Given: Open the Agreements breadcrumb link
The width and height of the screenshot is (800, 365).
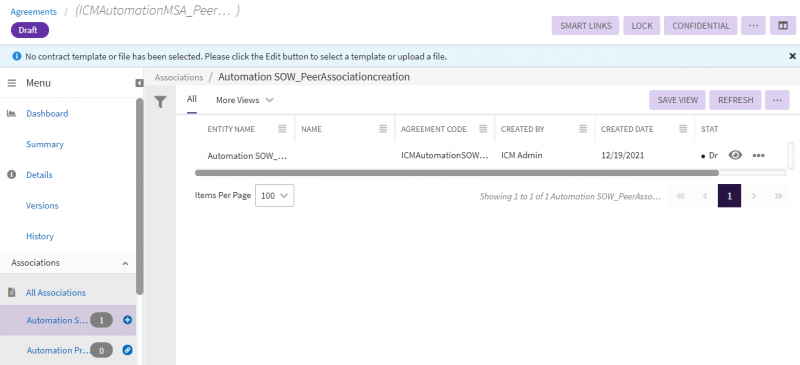Looking at the screenshot, I should point(34,12).
